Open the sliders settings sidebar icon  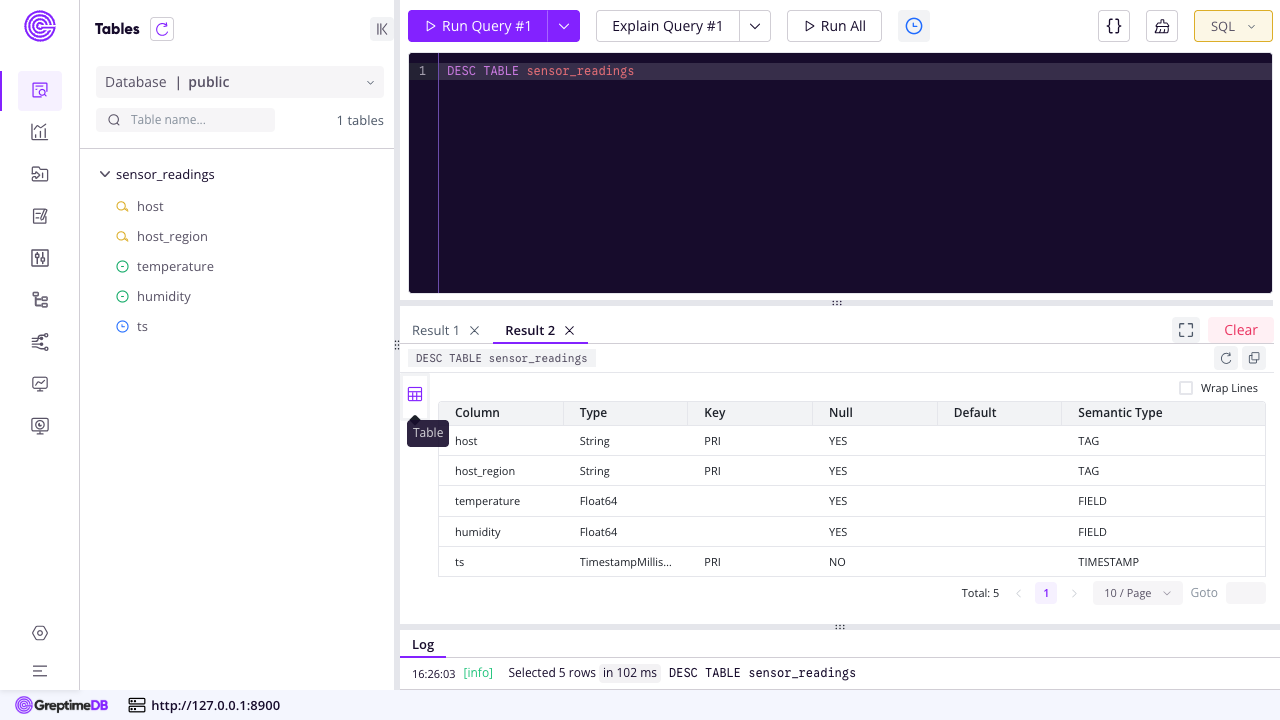tap(40, 258)
